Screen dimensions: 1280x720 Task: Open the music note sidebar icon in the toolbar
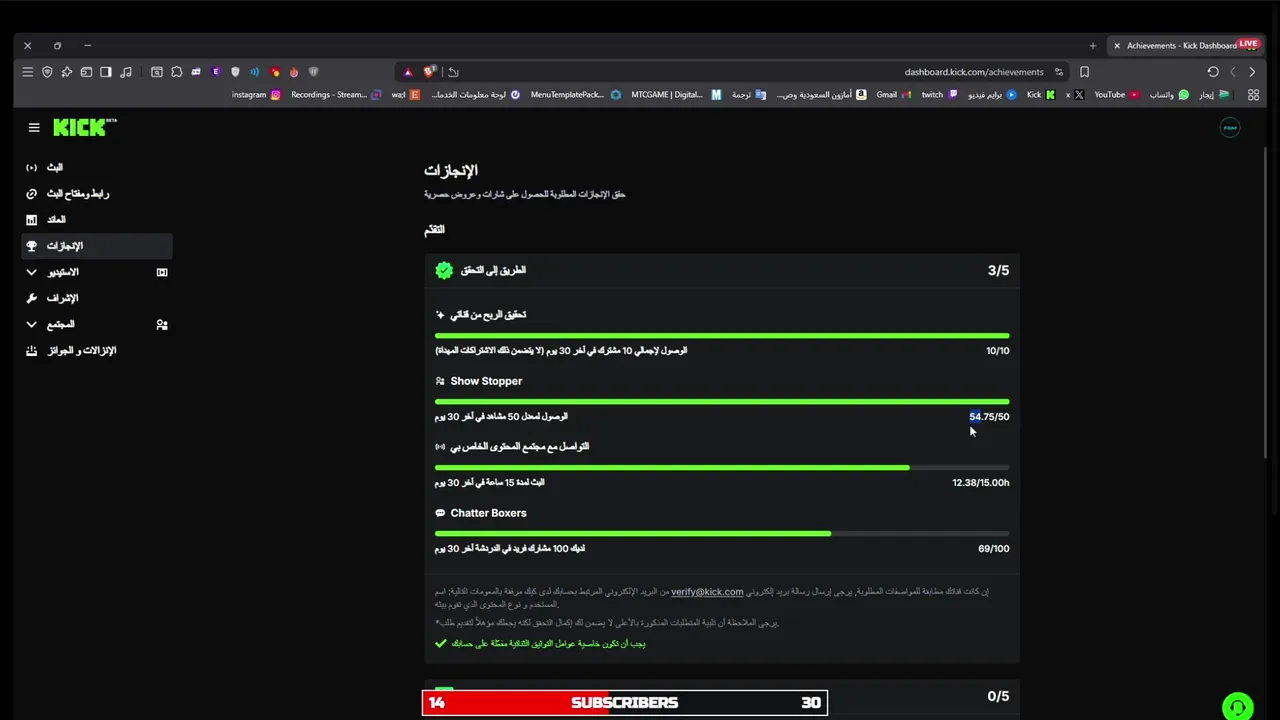pos(126,72)
